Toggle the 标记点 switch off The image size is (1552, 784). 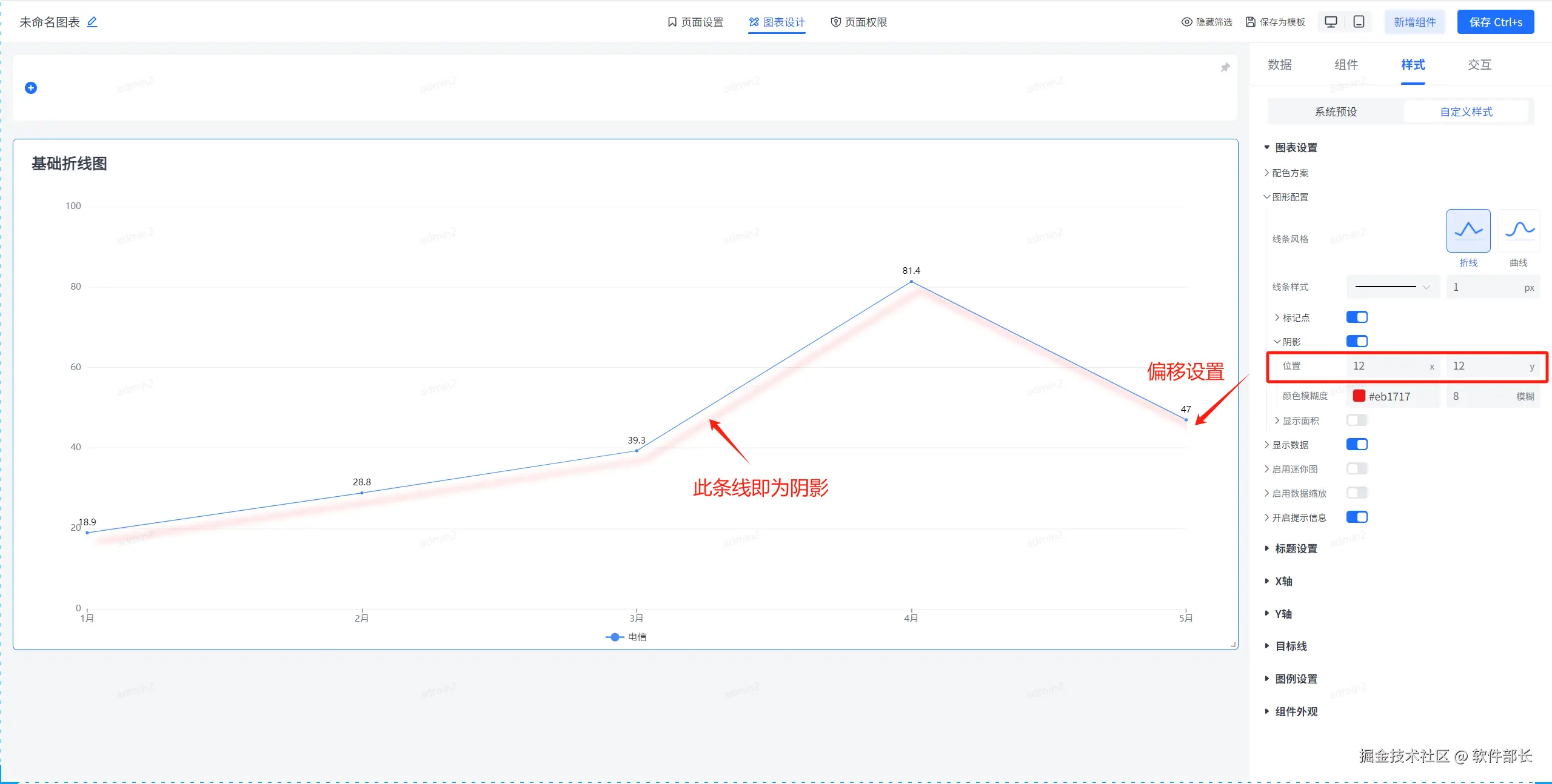click(x=1357, y=317)
